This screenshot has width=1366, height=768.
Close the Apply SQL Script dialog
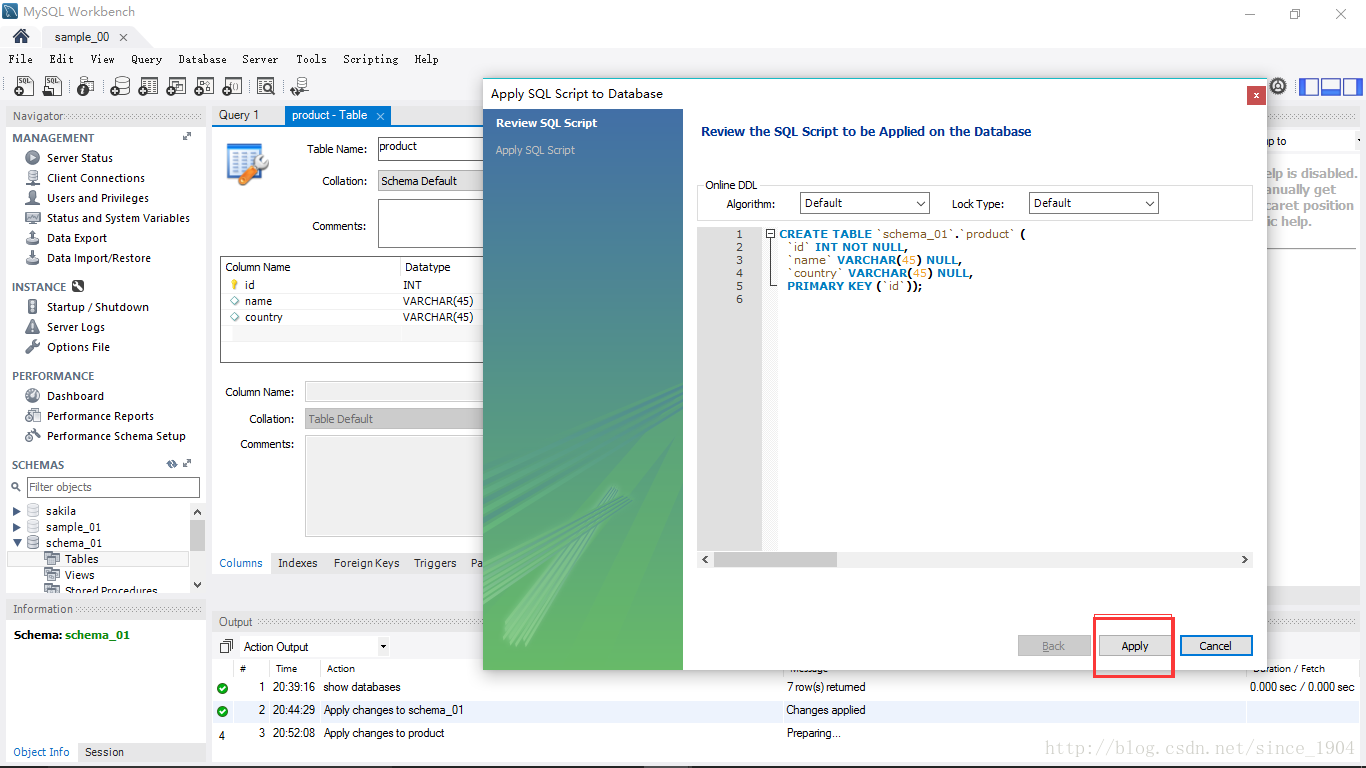(x=1255, y=95)
